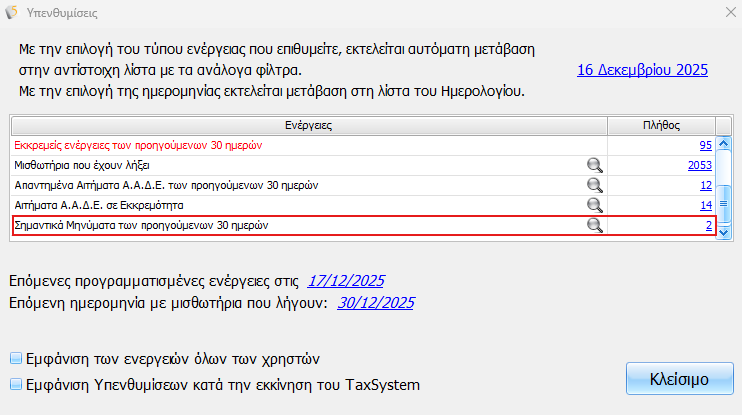Open the count link 95 for pending actions
The width and height of the screenshot is (742, 415).
pos(705,146)
